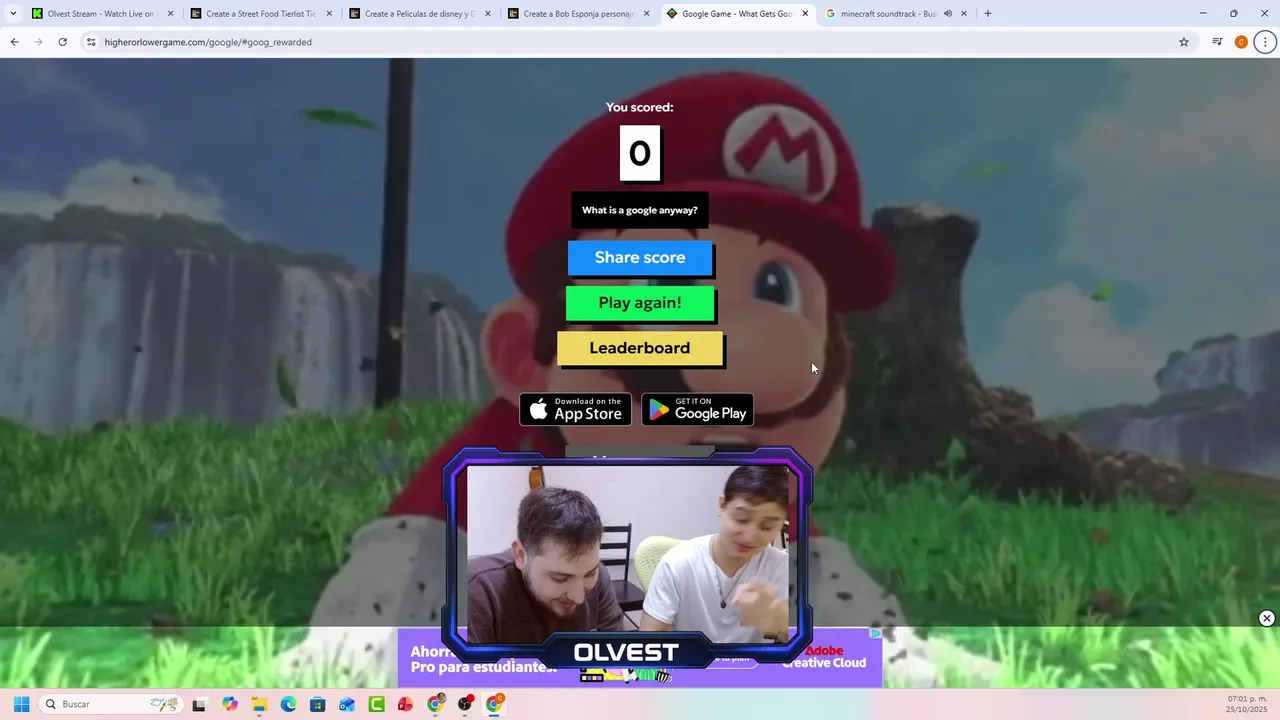Open the Windows Start menu
1280x720 pixels.
click(21, 704)
